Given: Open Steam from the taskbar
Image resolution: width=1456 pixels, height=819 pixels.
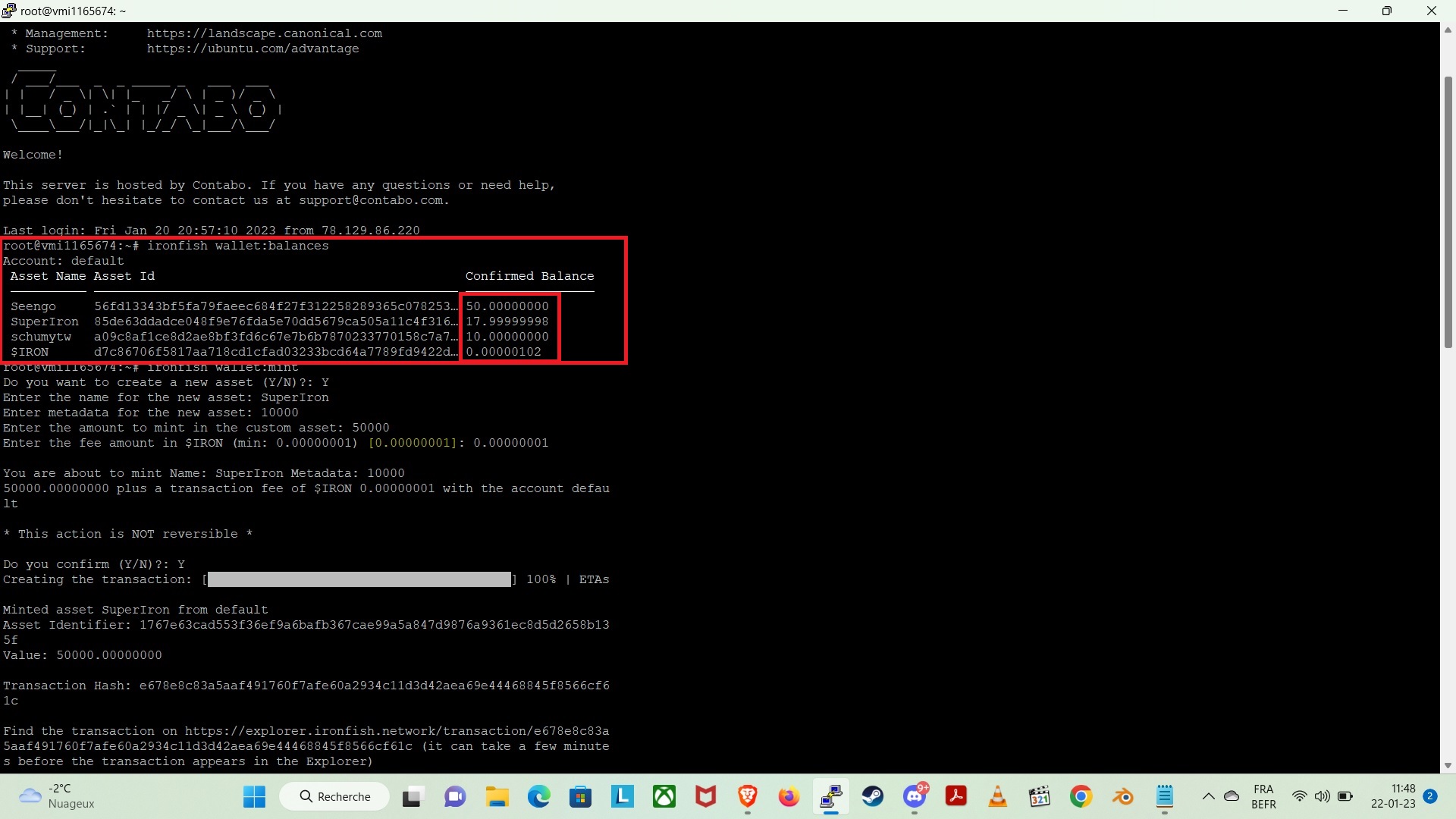Looking at the screenshot, I should point(874,796).
